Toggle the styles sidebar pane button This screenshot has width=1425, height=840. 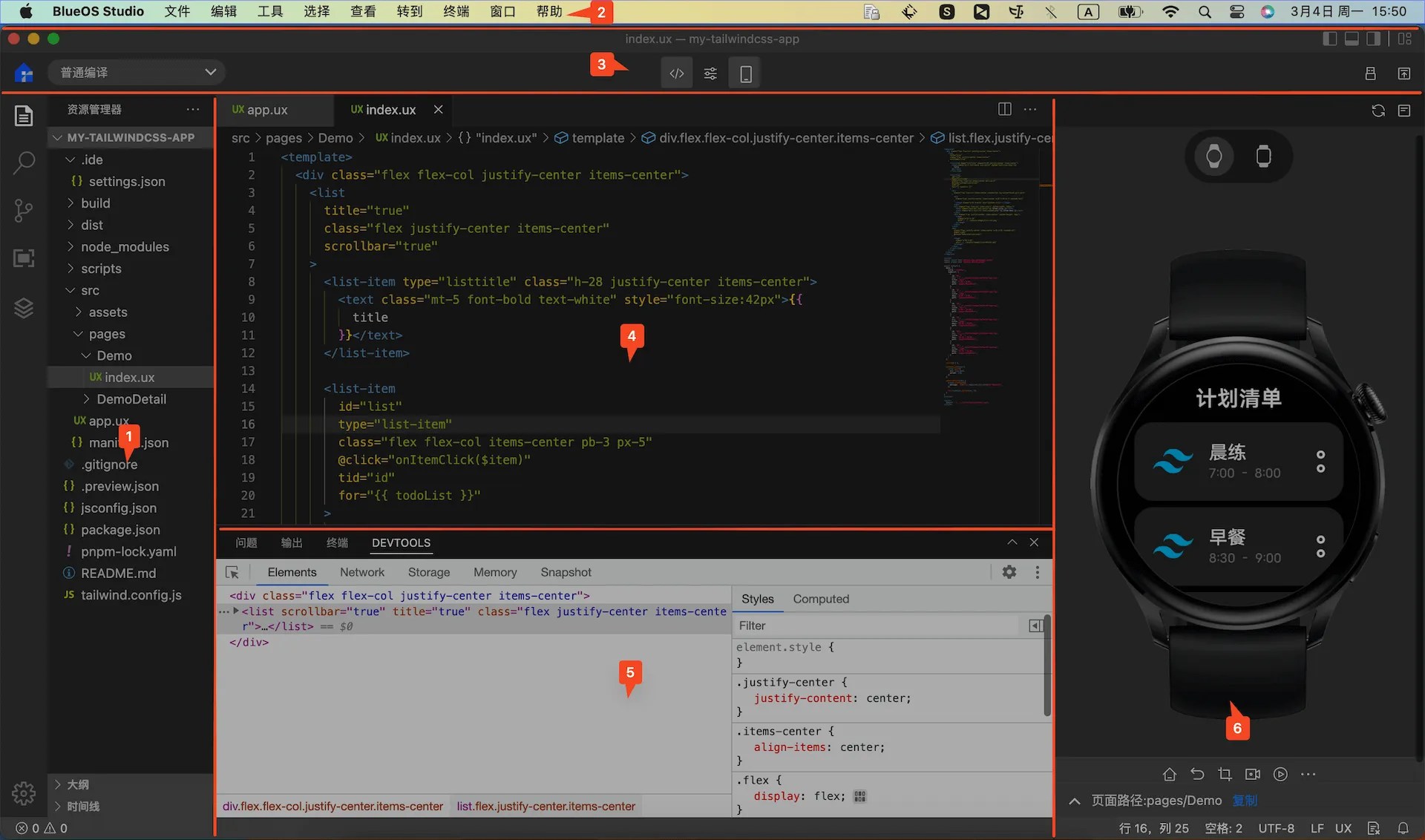(1035, 626)
